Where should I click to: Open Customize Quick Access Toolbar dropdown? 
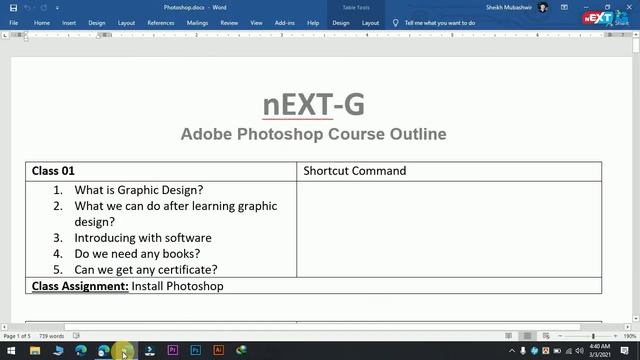[57, 8]
